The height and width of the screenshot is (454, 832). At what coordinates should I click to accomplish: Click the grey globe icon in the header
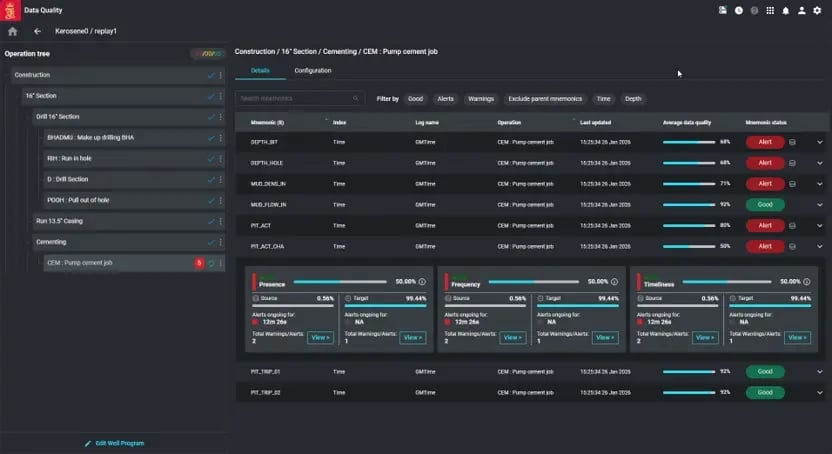(x=754, y=10)
